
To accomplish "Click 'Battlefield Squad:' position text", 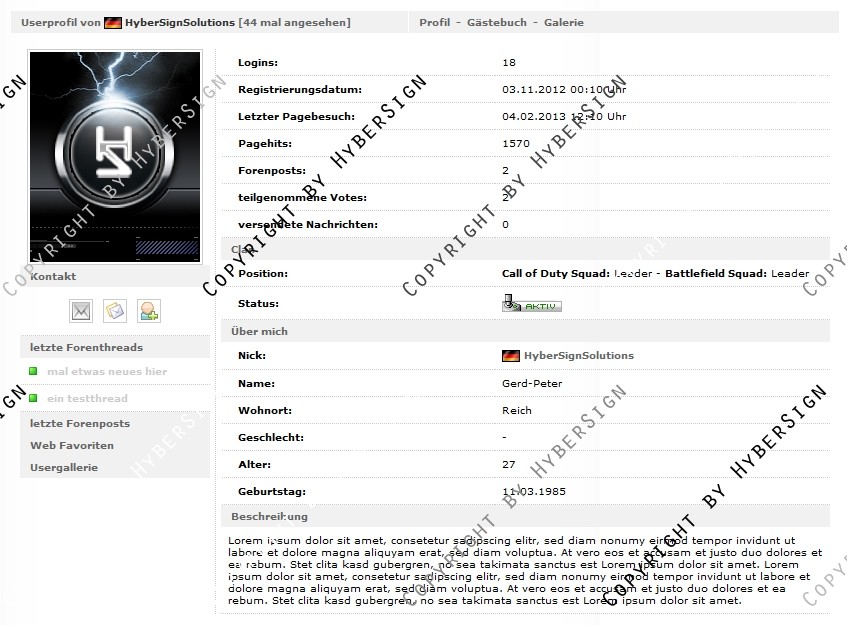I will [716, 273].
